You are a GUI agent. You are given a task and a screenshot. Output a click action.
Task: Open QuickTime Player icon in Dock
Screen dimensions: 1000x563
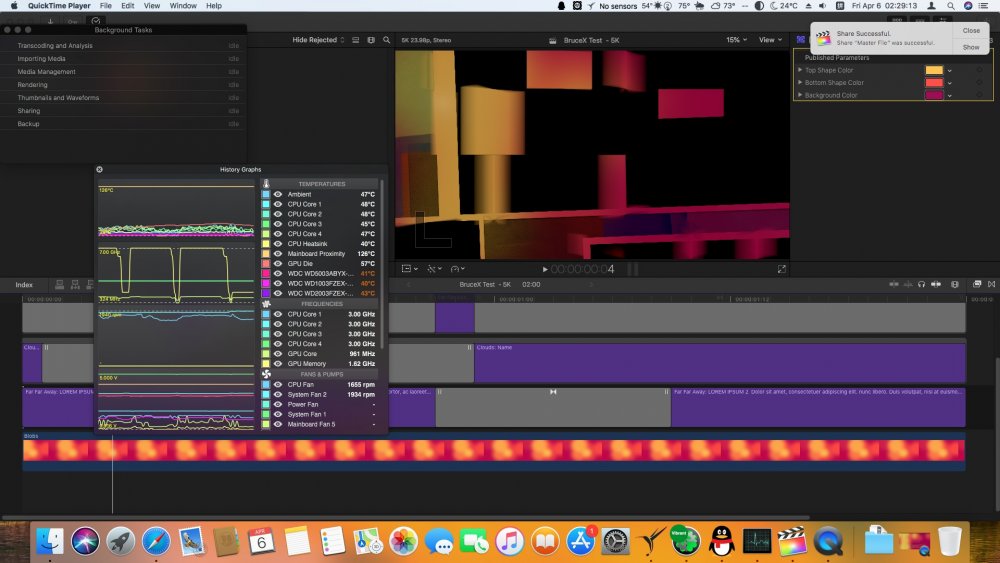(x=828, y=541)
